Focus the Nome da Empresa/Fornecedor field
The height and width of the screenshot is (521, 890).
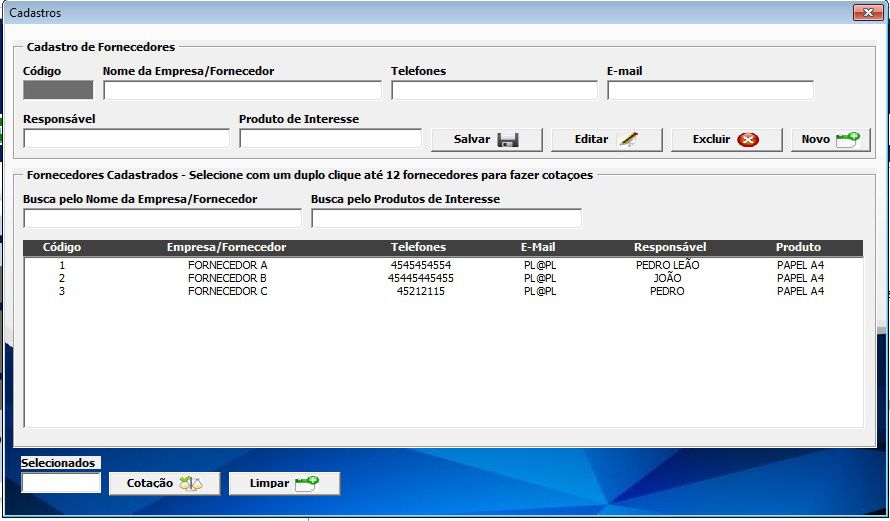[242, 91]
